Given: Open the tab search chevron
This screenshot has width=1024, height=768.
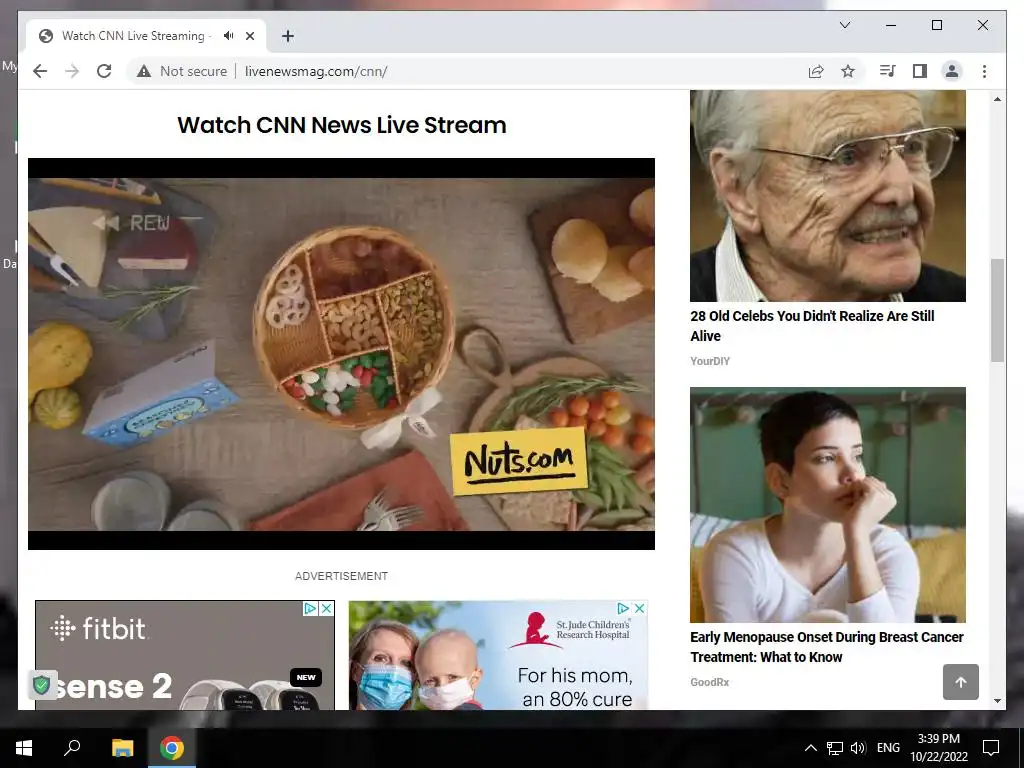Looking at the screenshot, I should [x=844, y=25].
